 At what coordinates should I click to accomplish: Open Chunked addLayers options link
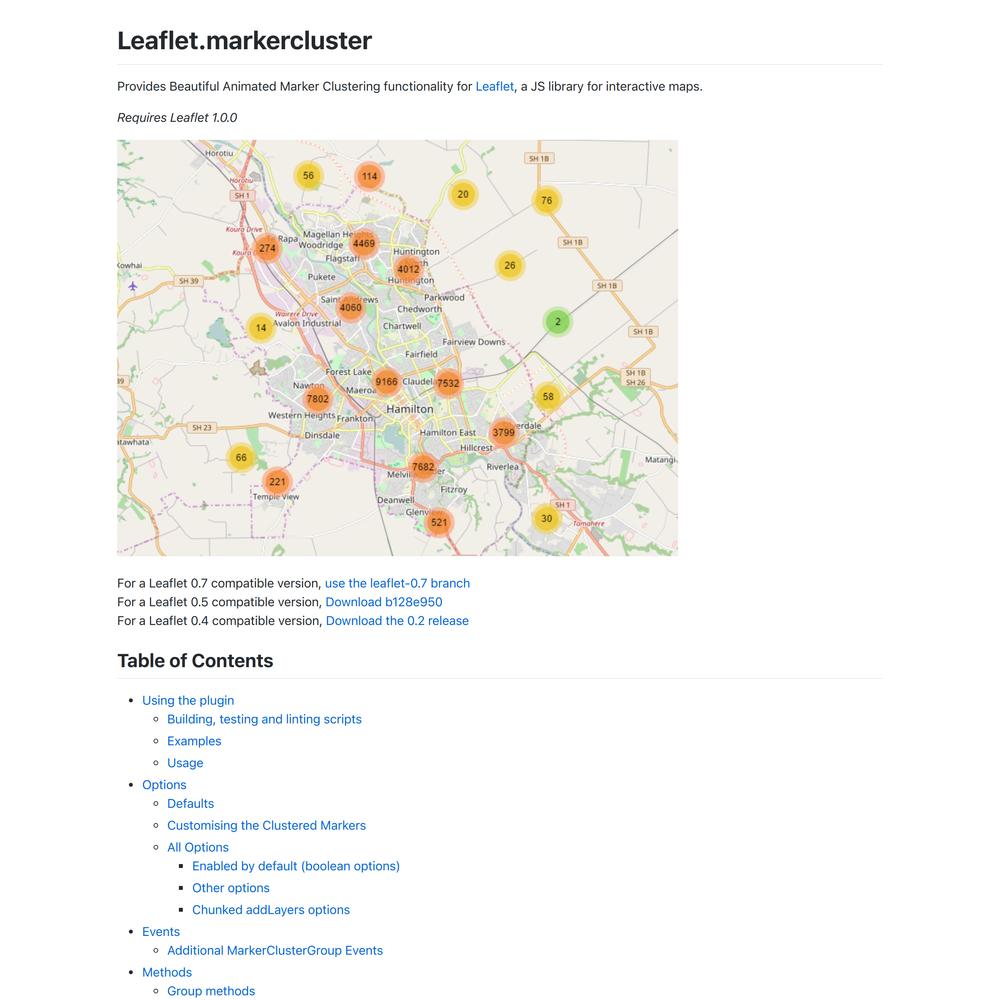271,909
